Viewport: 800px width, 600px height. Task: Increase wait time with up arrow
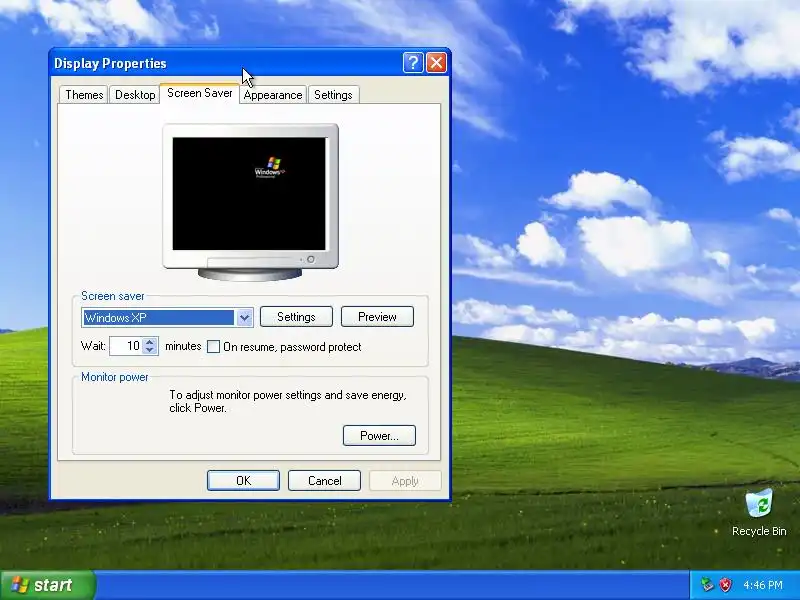coord(149,342)
